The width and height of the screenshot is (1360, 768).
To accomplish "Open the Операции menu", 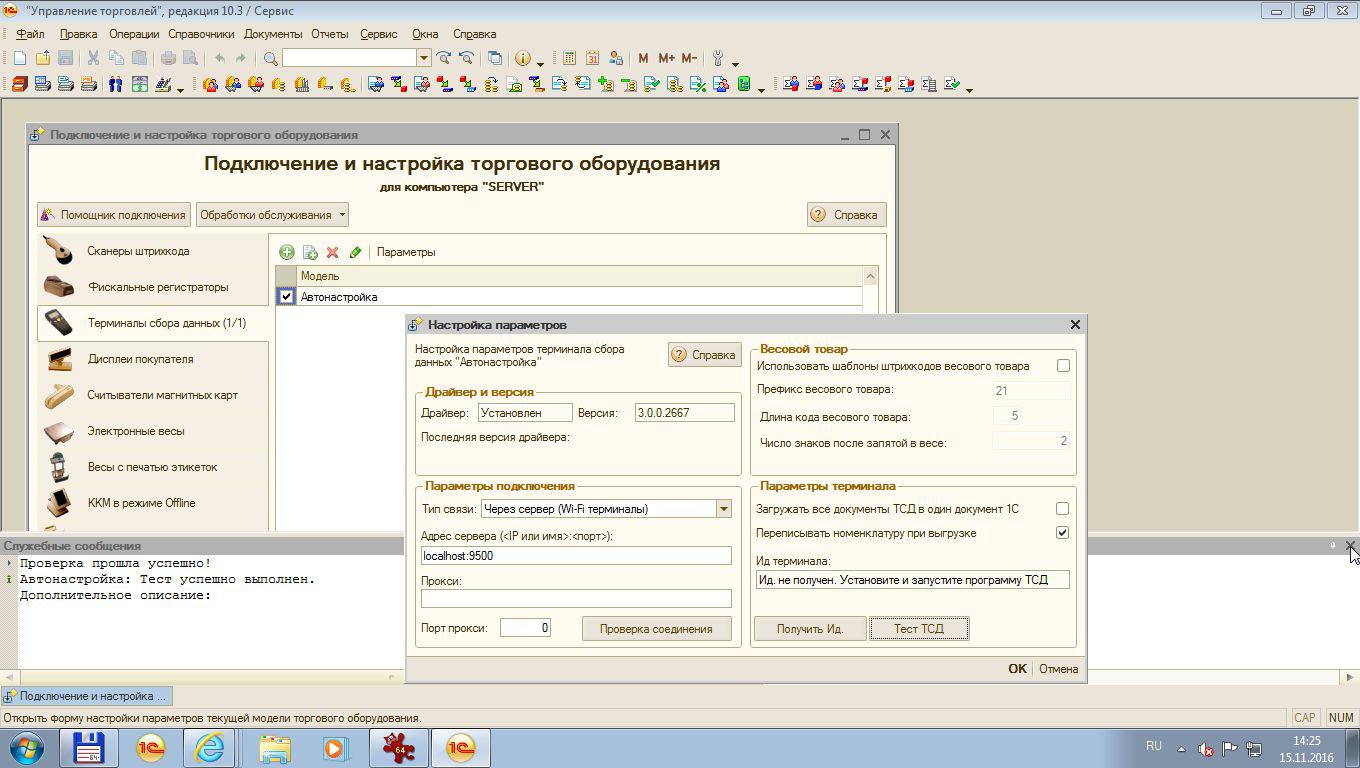I will [x=134, y=34].
